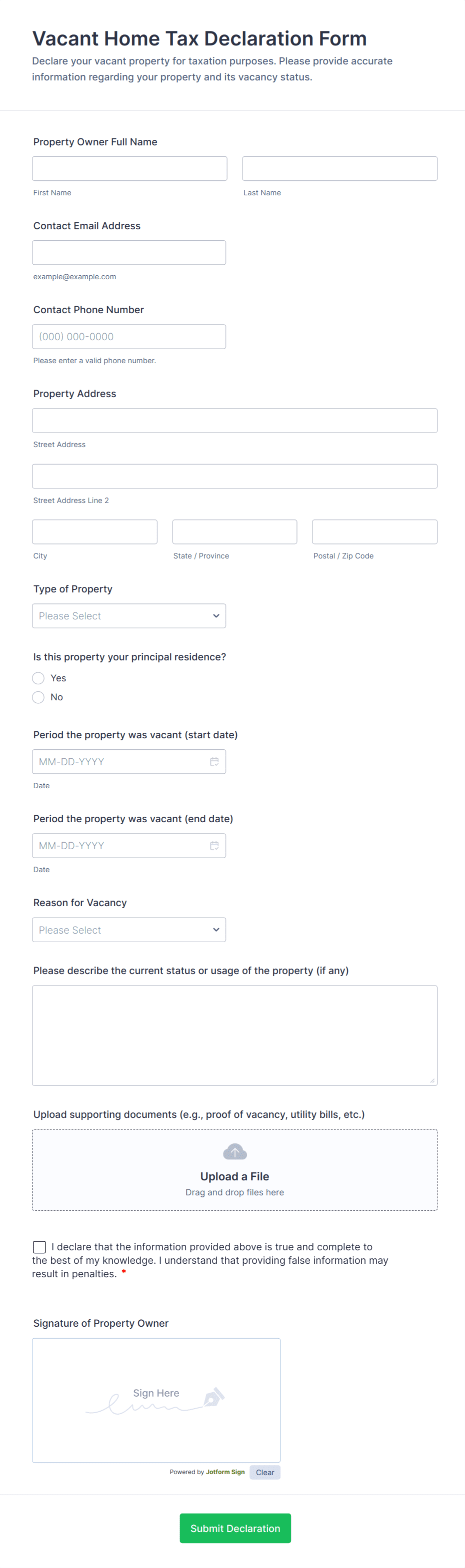Click the Postal / Zip Code field
465x1568 pixels.
tap(374, 531)
